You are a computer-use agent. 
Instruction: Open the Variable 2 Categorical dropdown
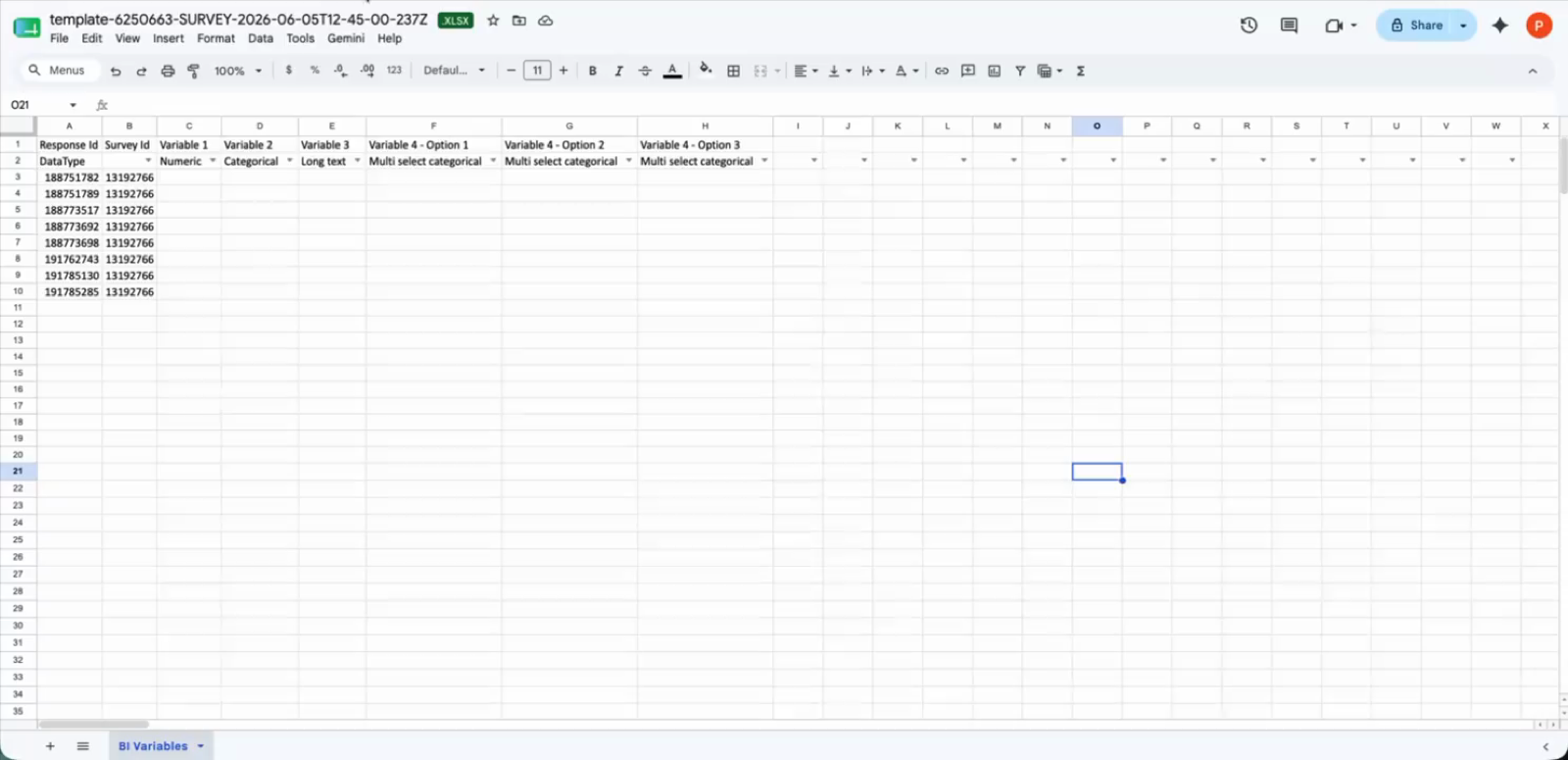coord(290,161)
